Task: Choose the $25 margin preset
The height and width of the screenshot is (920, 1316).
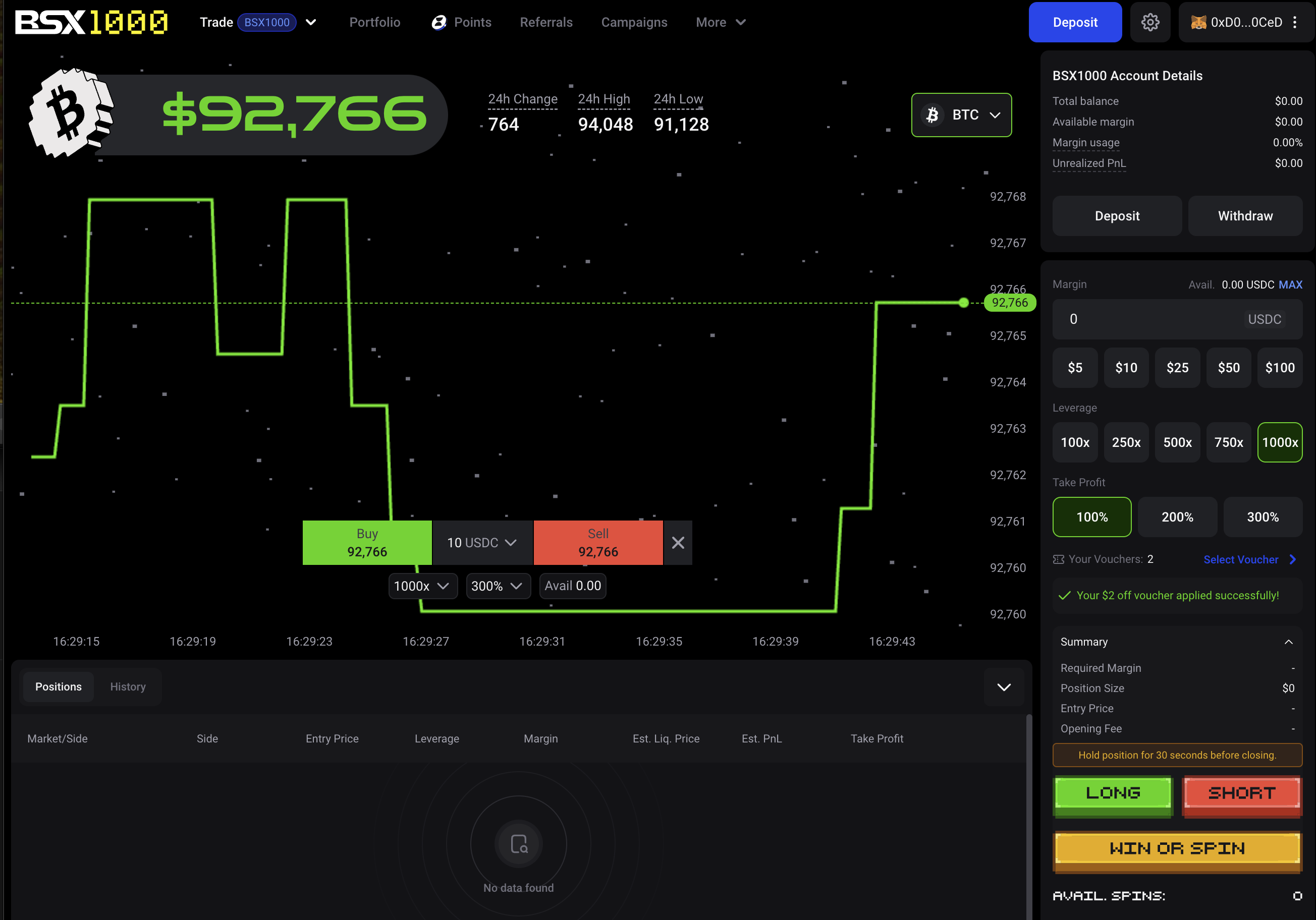Action: coord(1177,368)
